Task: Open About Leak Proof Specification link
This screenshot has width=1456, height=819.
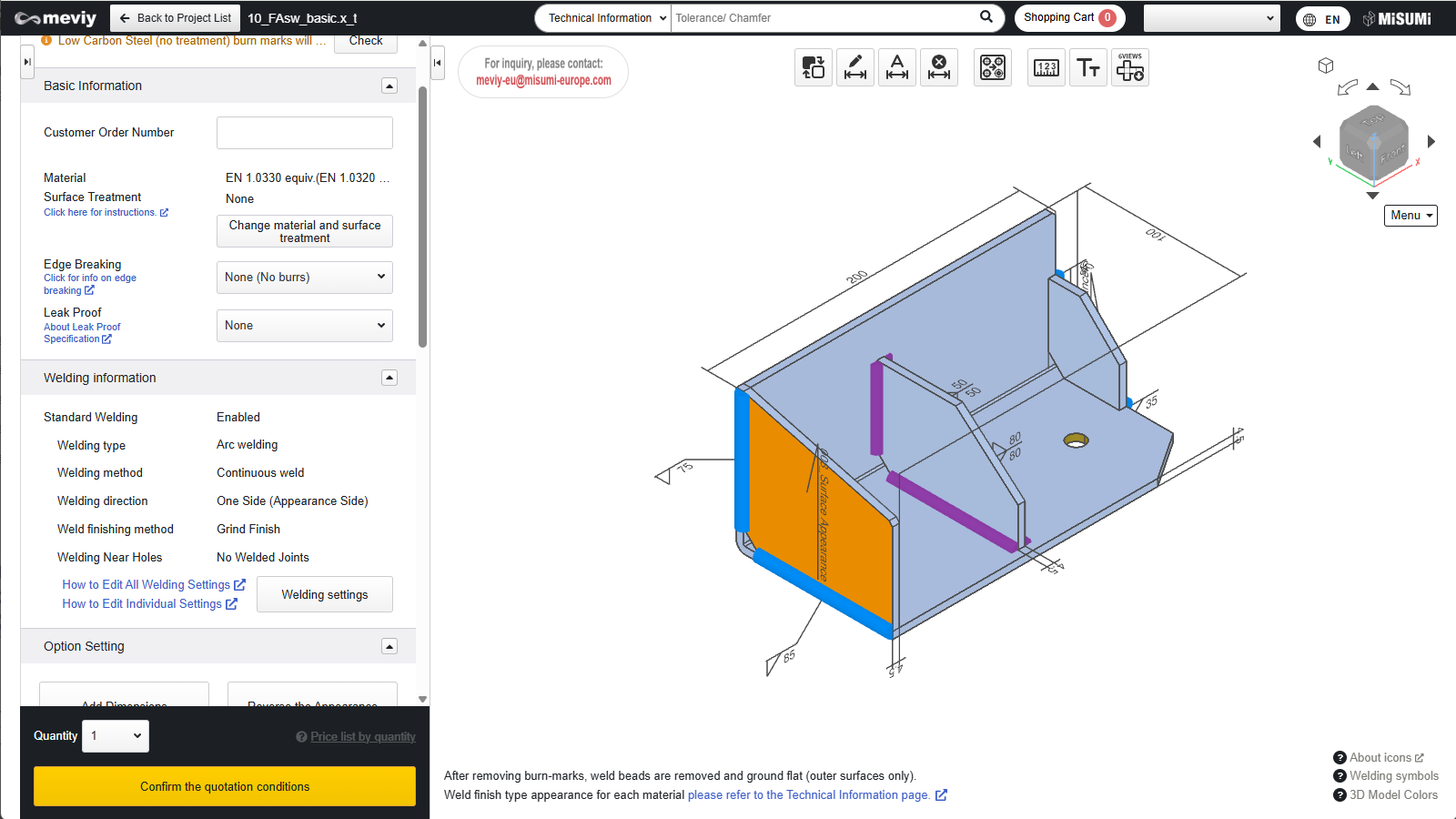Action: coord(82,332)
